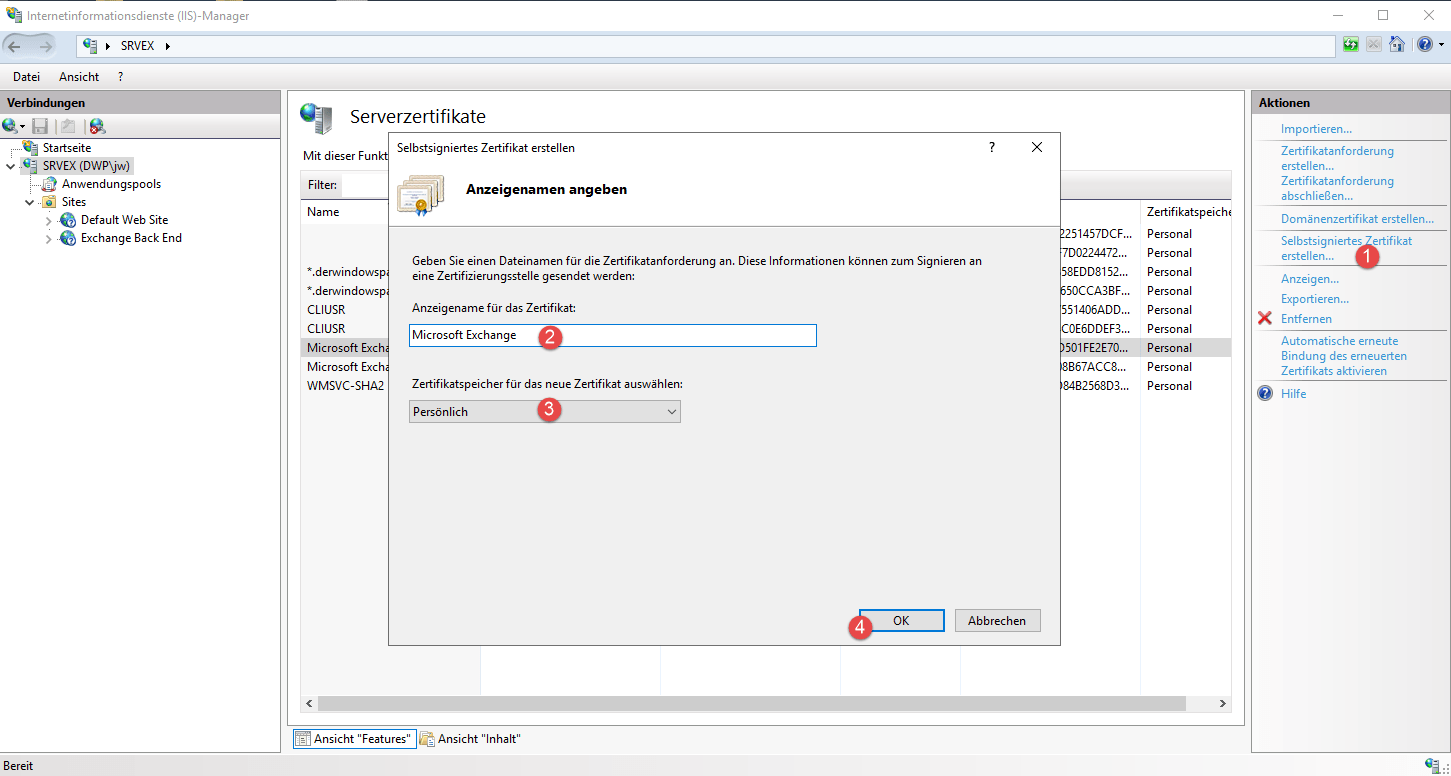Viewport: 1451px width, 776px height.
Task: Click the home icon in the address bar
Action: [1397, 45]
